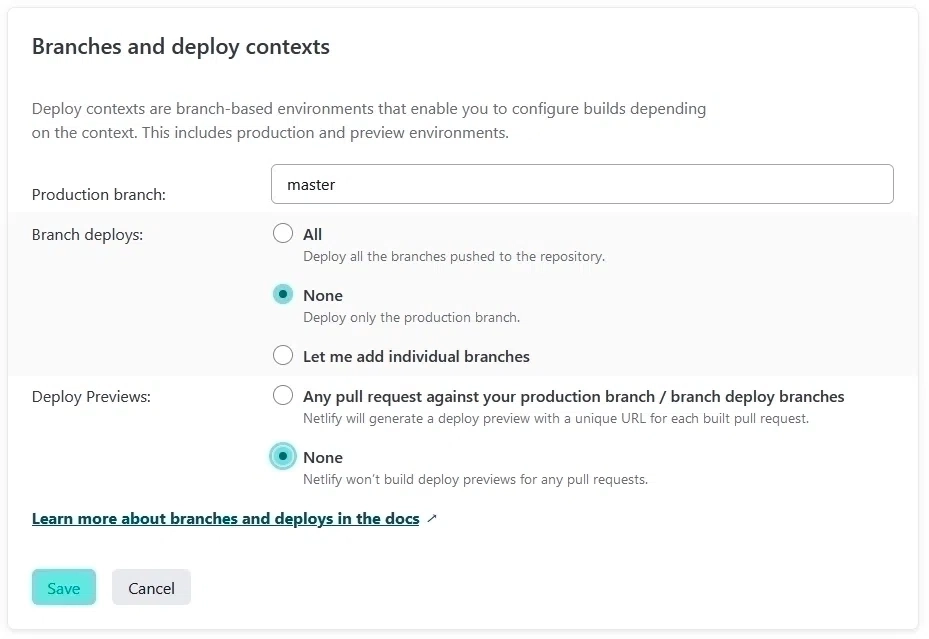Select the "All" branch deploys option
Screen dimensions: 929x639
282,233
